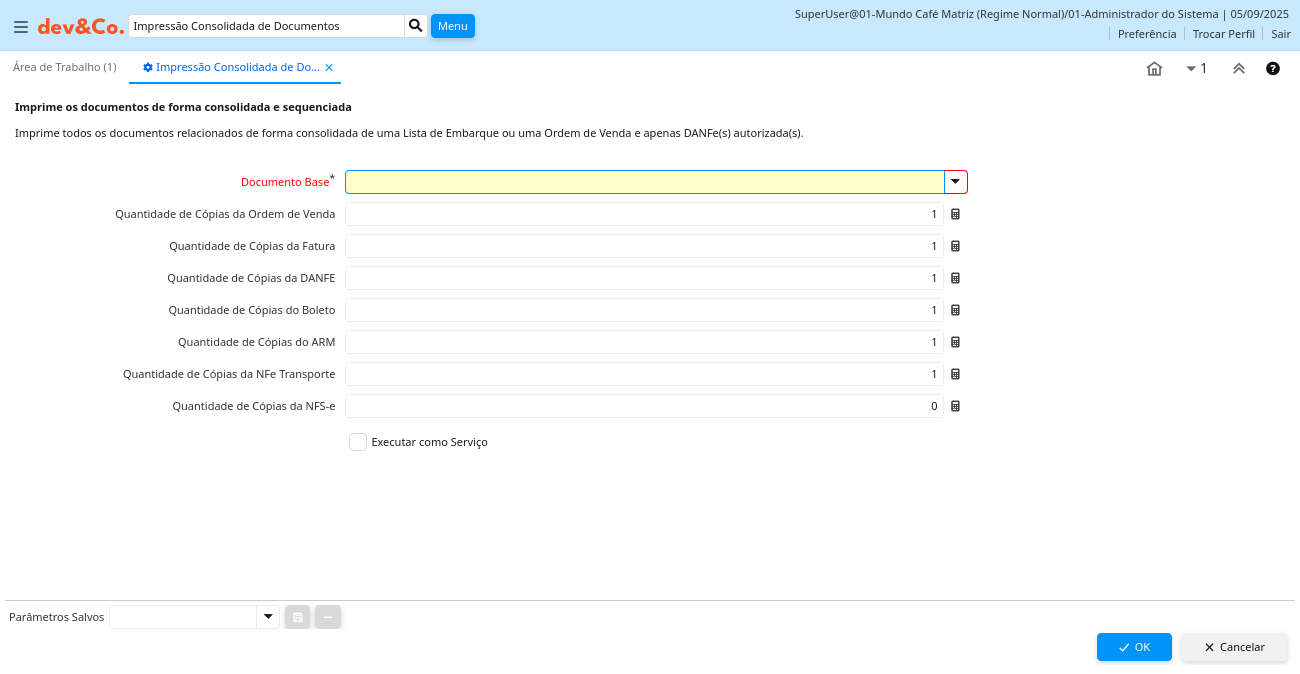The height and width of the screenshot is (674, 1300).
Task: Open calculator for DANFE copies
Action: point(955,278)
